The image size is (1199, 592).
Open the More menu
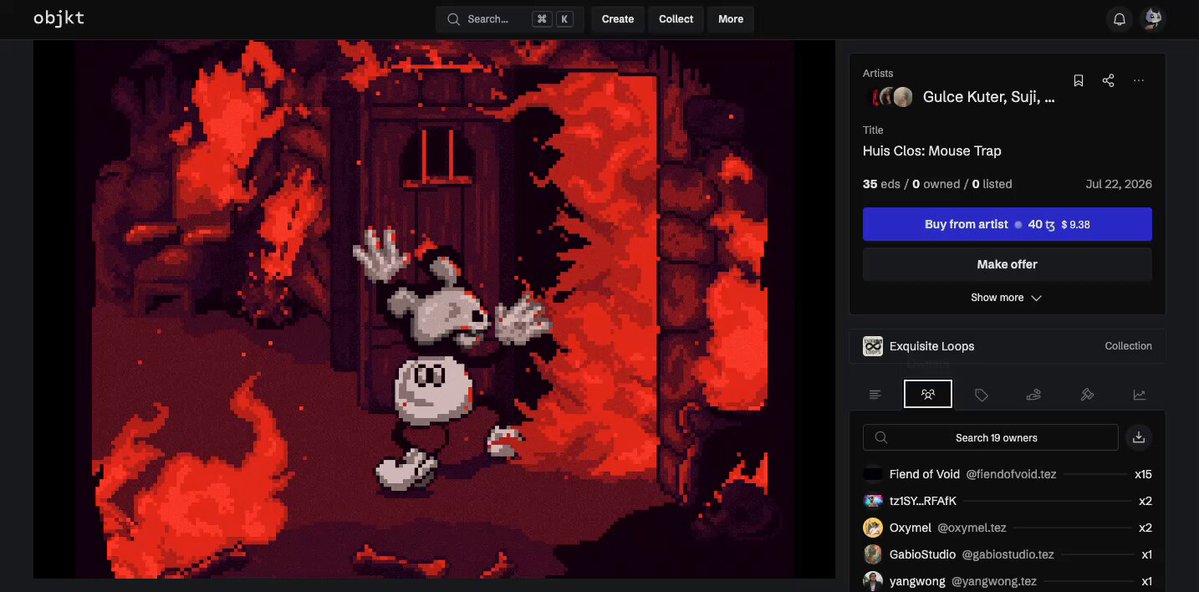(x=730, y=19)
